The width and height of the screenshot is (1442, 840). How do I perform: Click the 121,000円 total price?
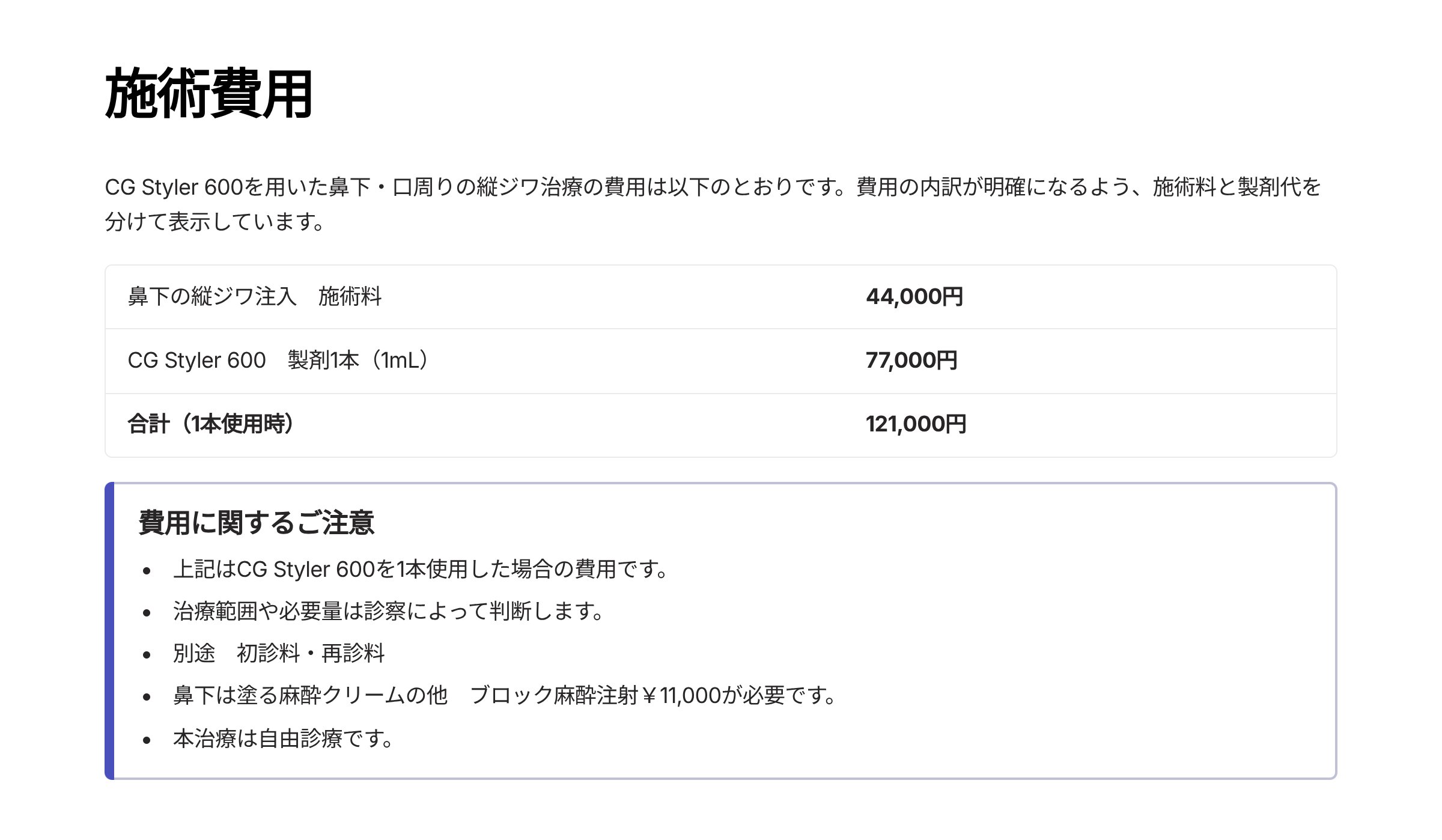click(916, 424)
